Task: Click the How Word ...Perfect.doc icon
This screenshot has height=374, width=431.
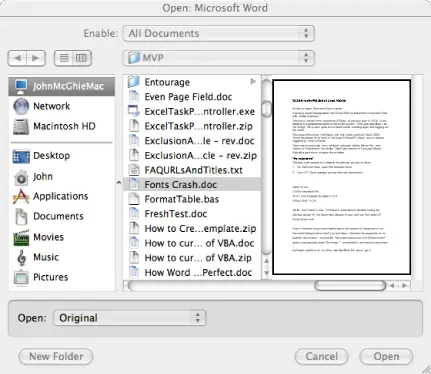Action: tap(134, 272)
